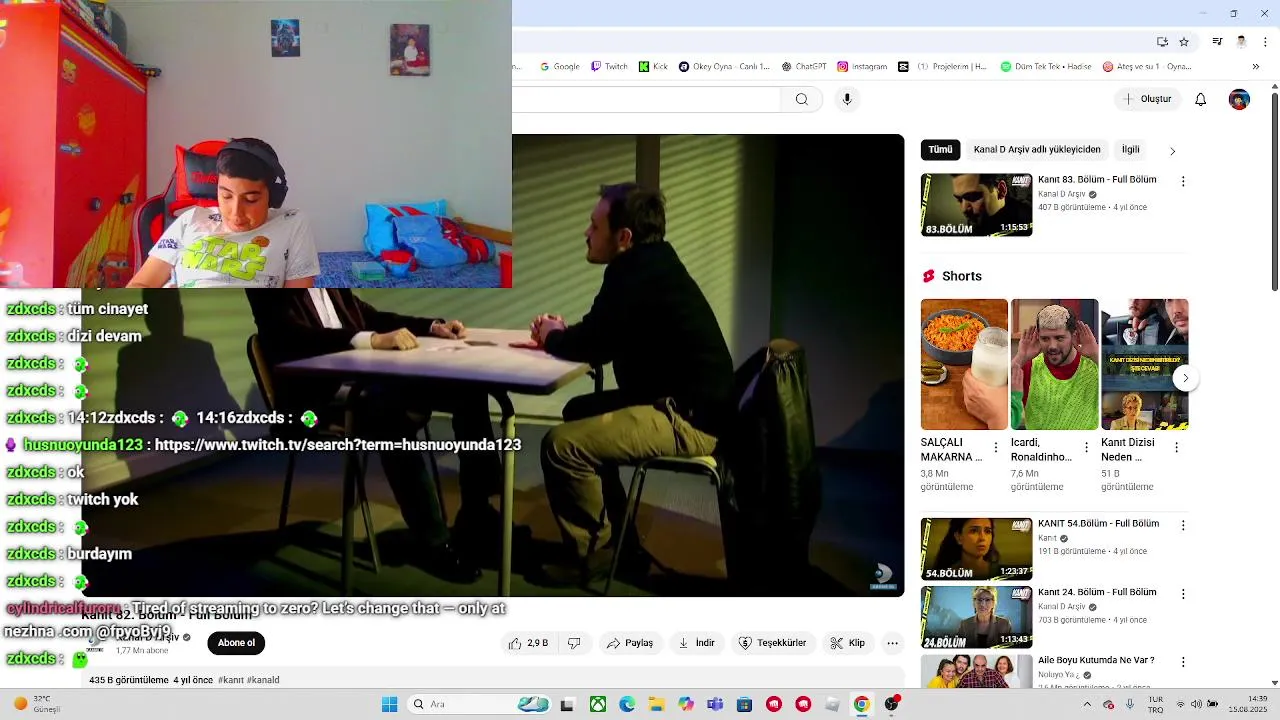Open options menu for Kanıt 83. Bölüm
The width and height of the screenshot is (1280, 720).
(x=1183, y=182)
